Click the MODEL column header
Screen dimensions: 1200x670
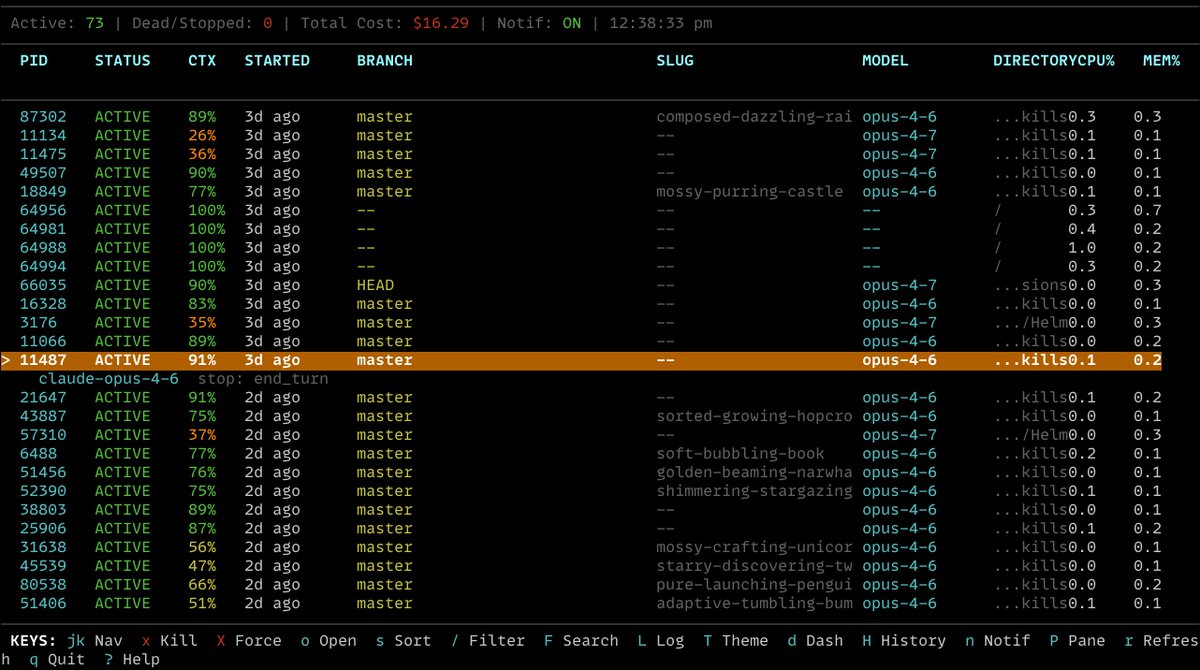[x=886, y=60]
